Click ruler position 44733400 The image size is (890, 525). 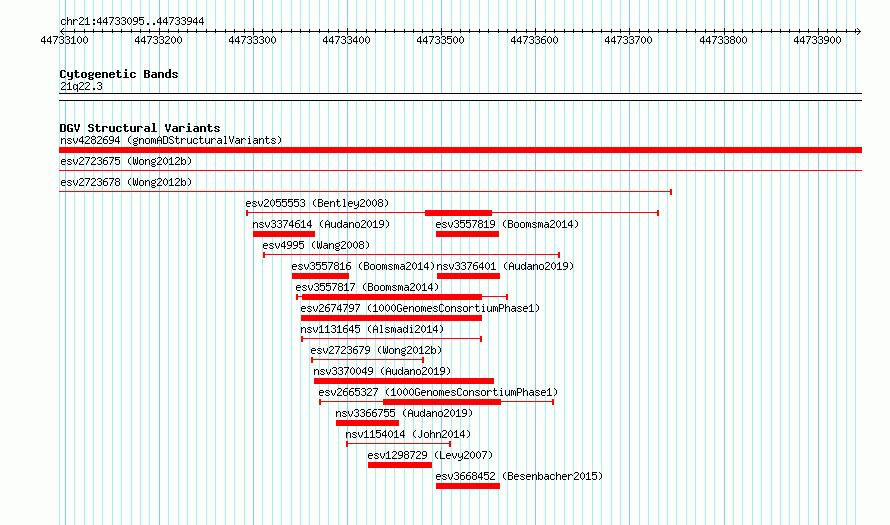346,40
